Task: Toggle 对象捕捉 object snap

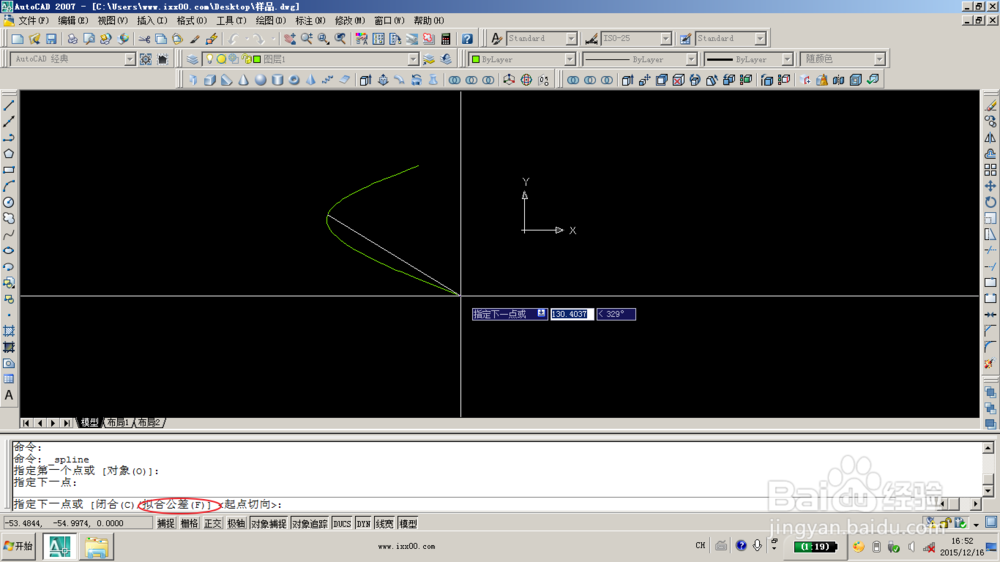Action: click(268, 524)
